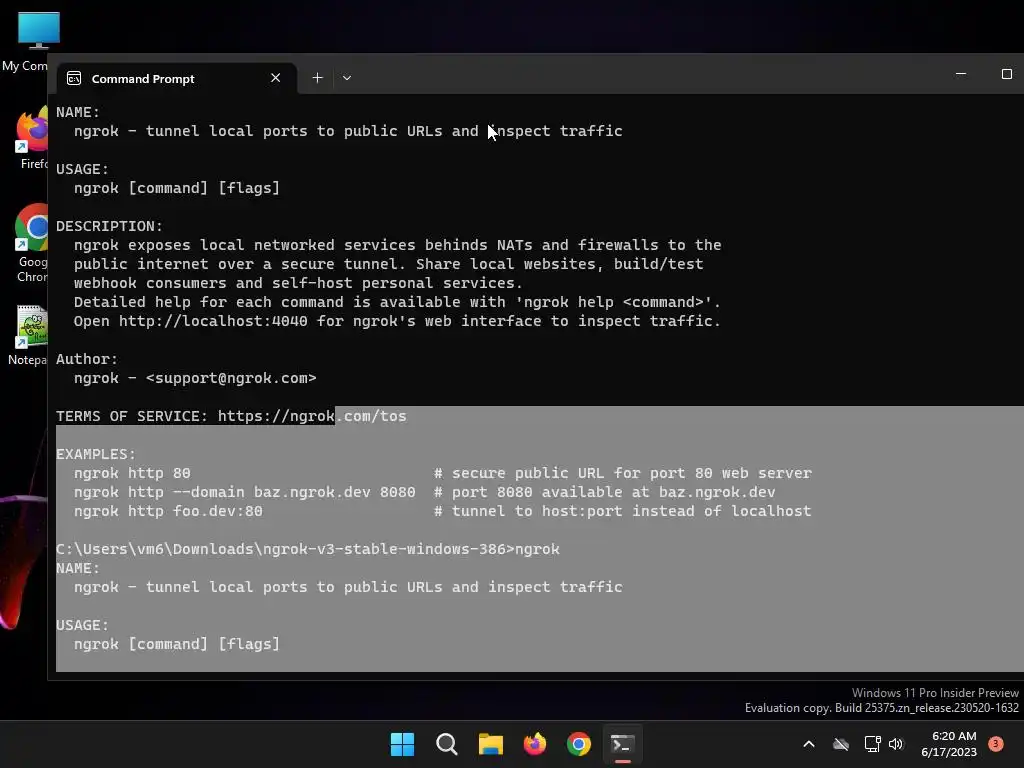Image resolution: width=1024 pixels, height=768 pixels.
Task: Click http://localhost:4040 in description text
Action: [x=213, y=321]
